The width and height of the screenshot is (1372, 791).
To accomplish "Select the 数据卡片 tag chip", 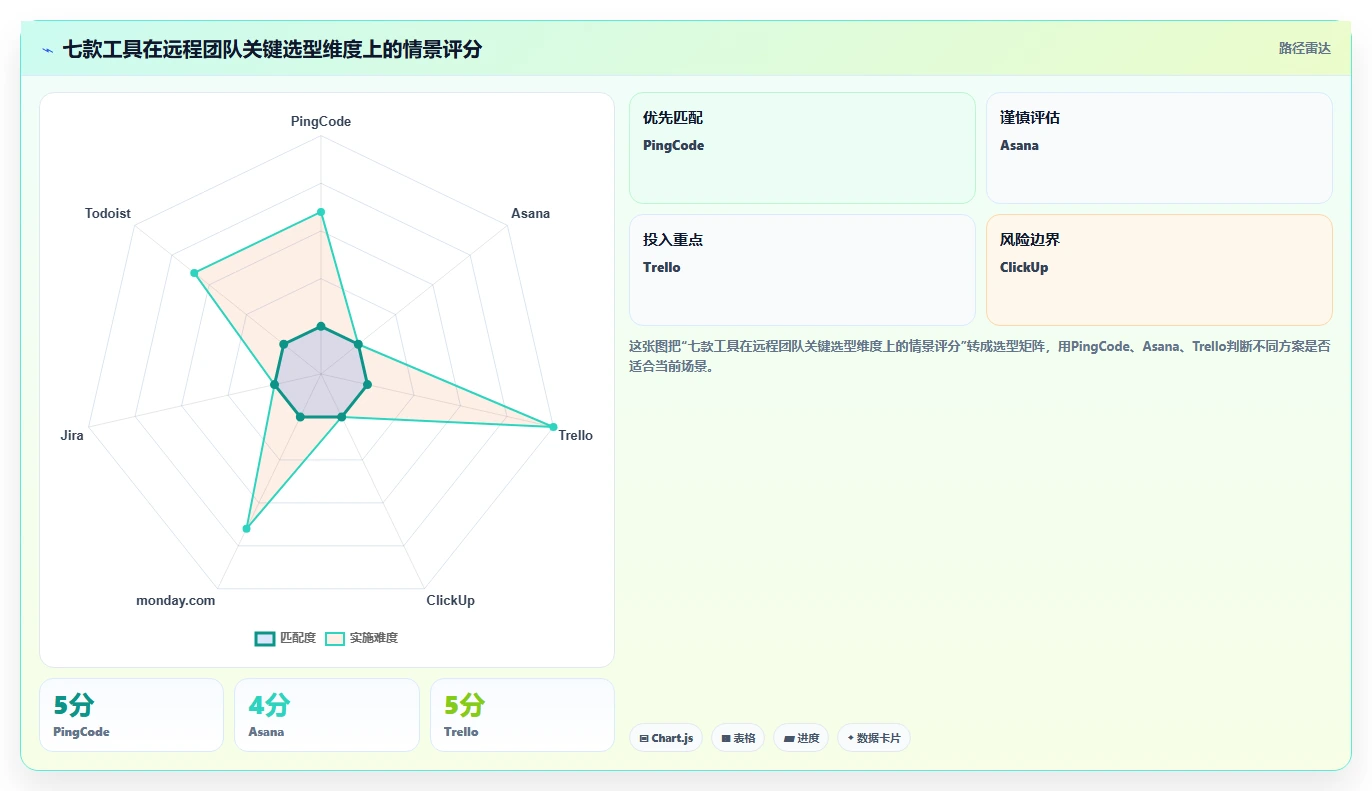I will click(874, 738).
